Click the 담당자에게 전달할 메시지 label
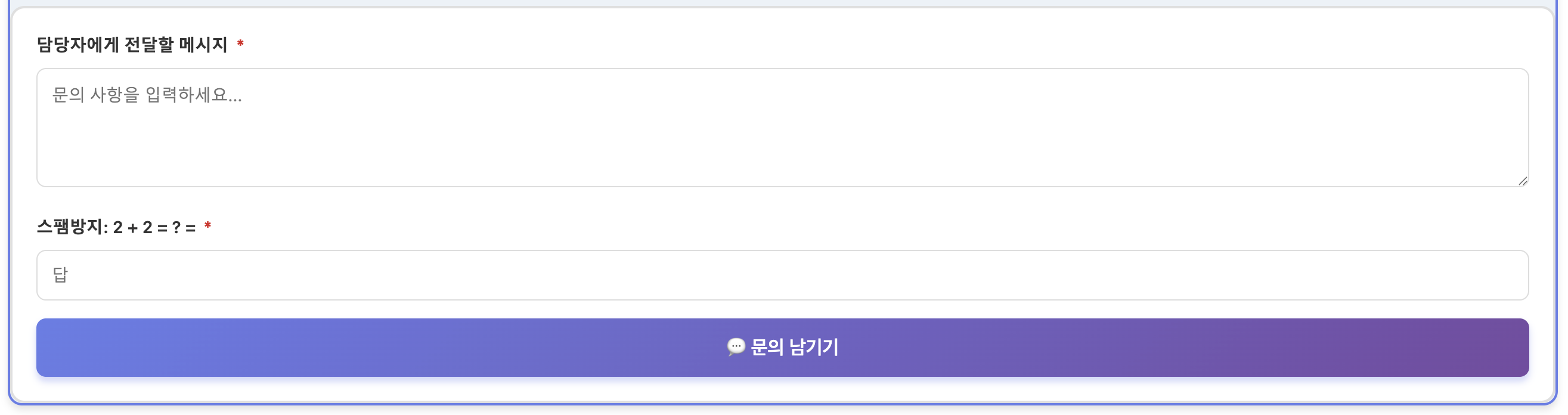The width and height of the screenshot is (1568, 415). 132,44
